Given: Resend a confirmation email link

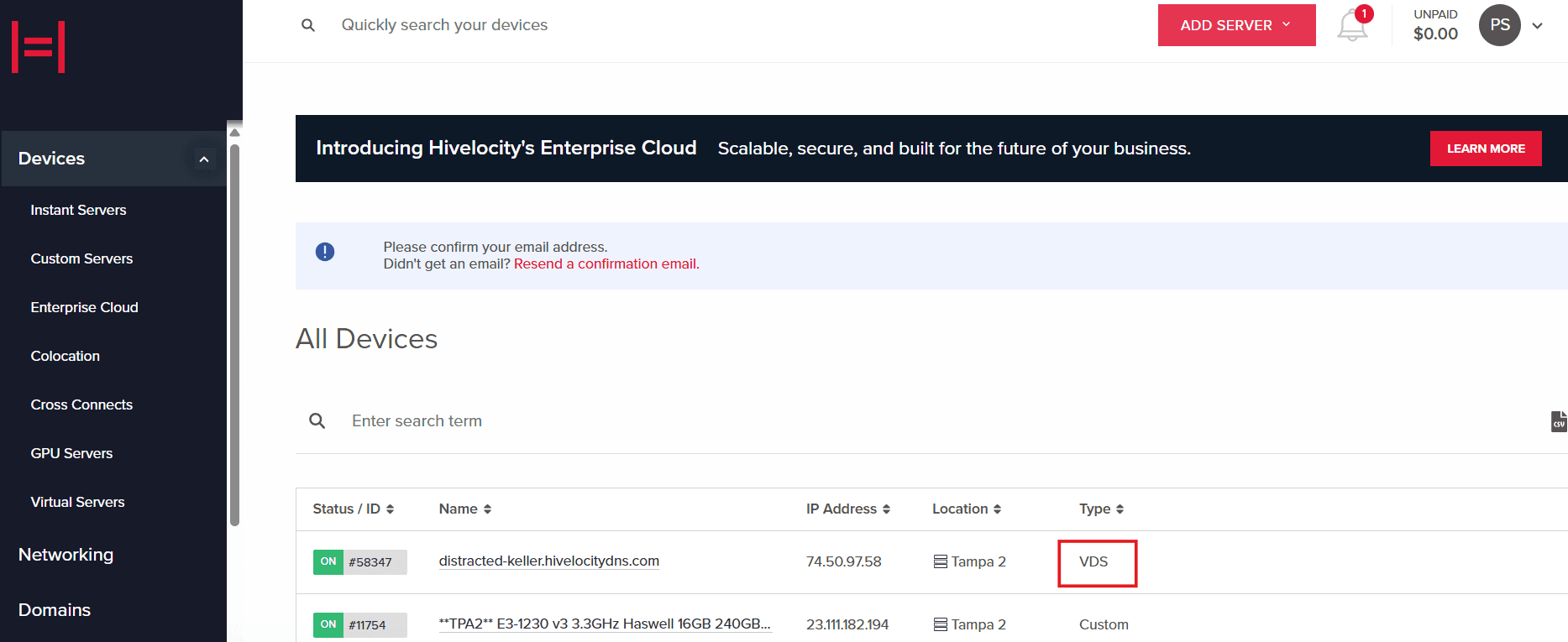Looking at the screenshot, I should [606, 264].
